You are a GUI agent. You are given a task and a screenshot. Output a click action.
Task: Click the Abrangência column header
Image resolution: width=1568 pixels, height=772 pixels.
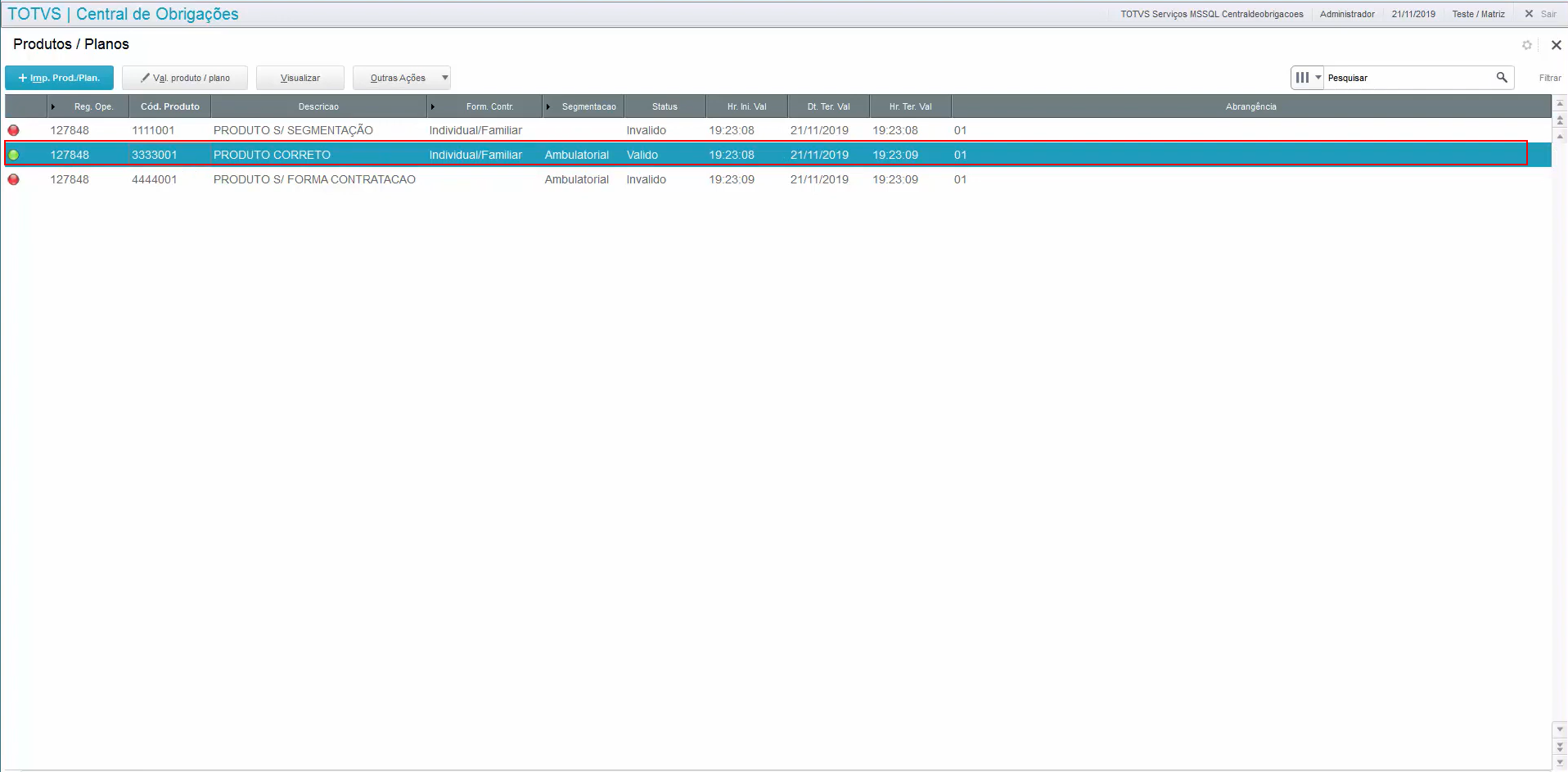1250,106
